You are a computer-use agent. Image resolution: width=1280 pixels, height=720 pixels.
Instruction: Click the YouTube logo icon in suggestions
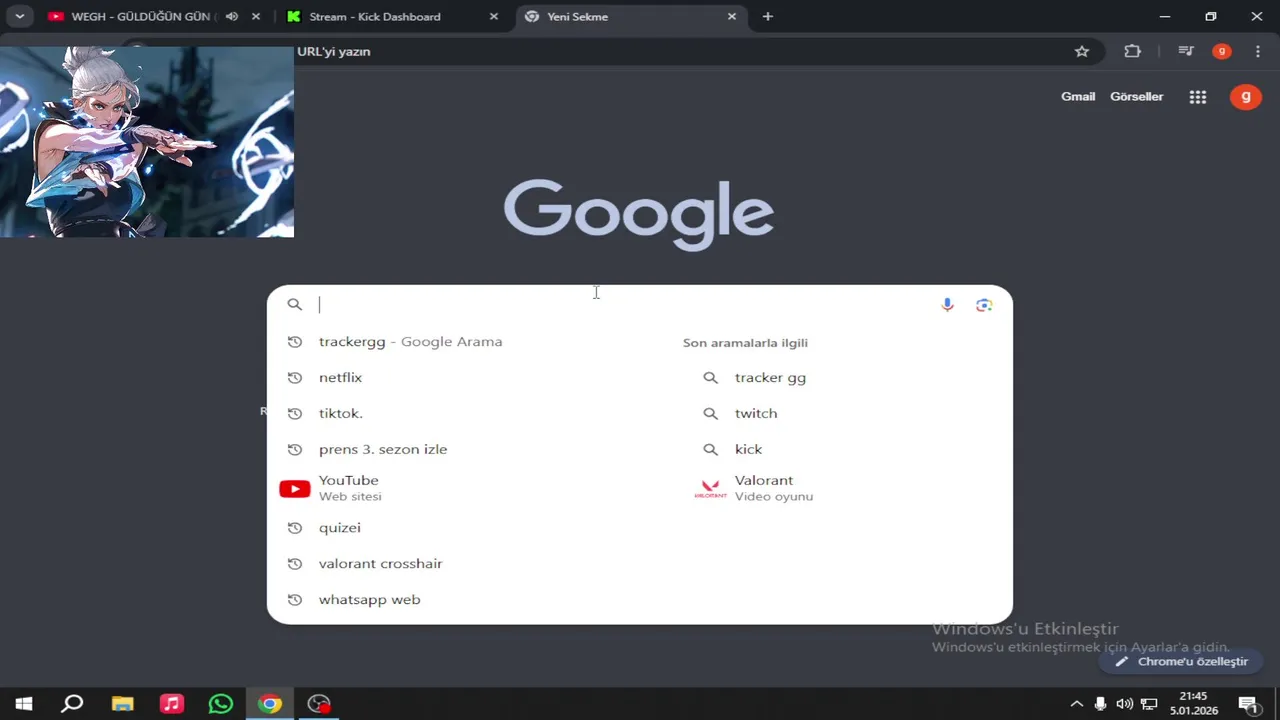tap(294, 489)
